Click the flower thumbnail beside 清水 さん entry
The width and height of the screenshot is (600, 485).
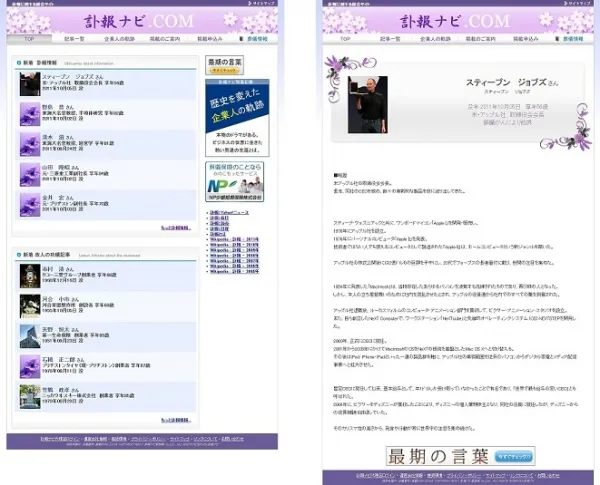point(30,144)
